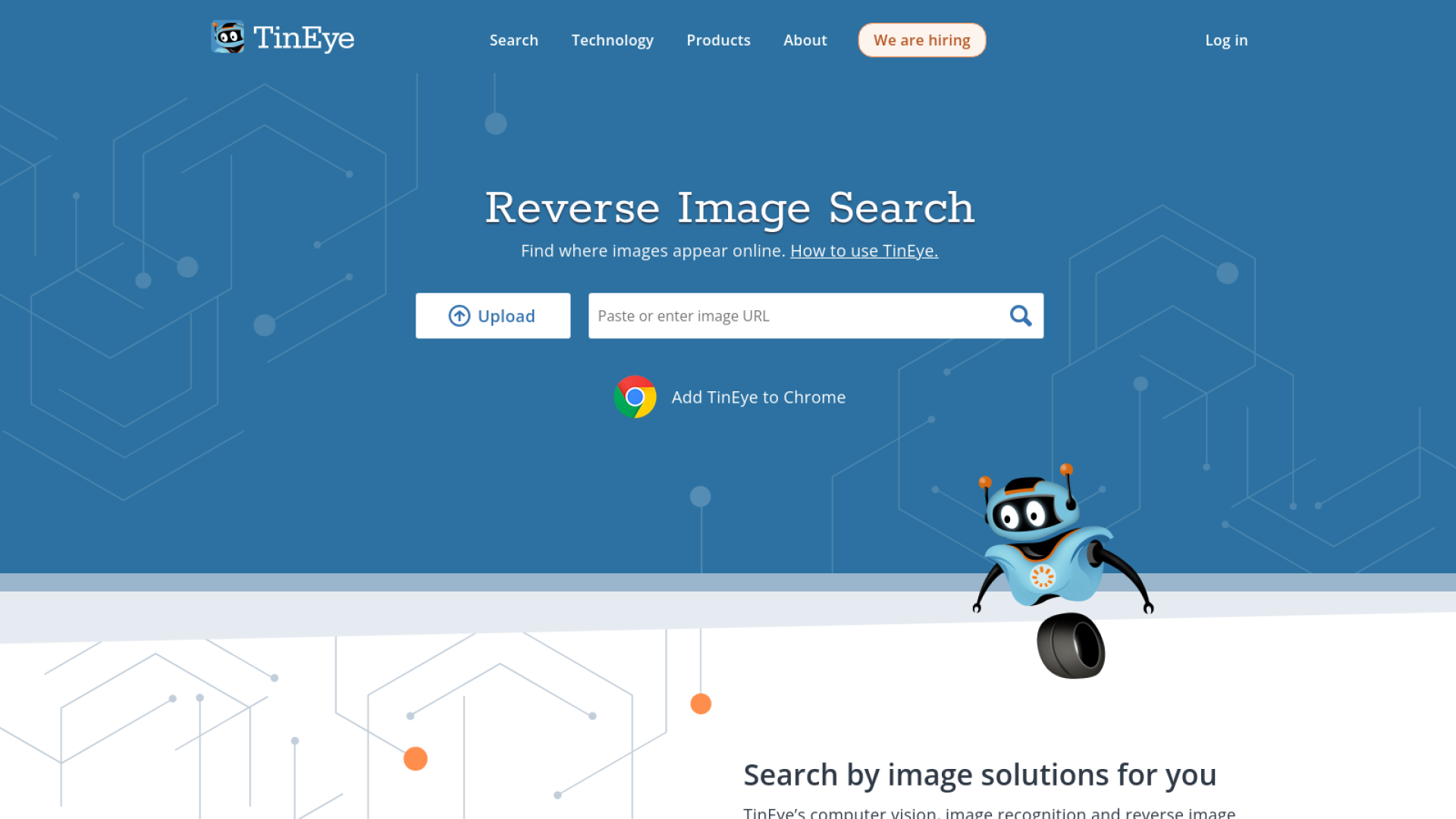Open the How to use TinEye link
1456x819 pixels.
click(x=864, y=251)
